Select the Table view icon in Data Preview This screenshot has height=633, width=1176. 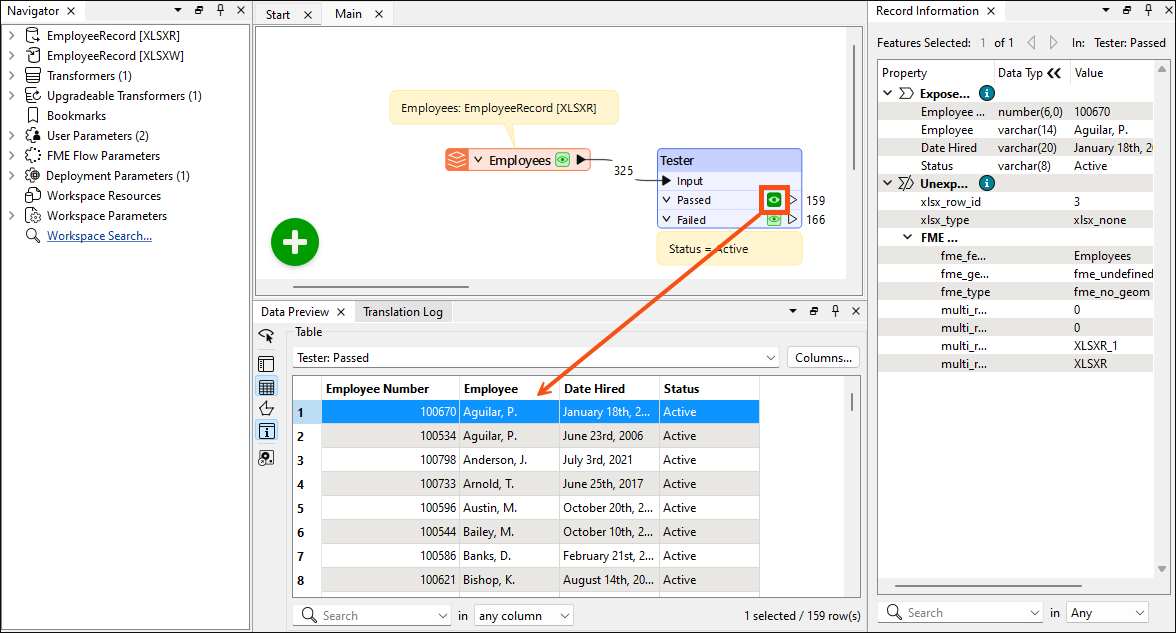tap(266, 388)
